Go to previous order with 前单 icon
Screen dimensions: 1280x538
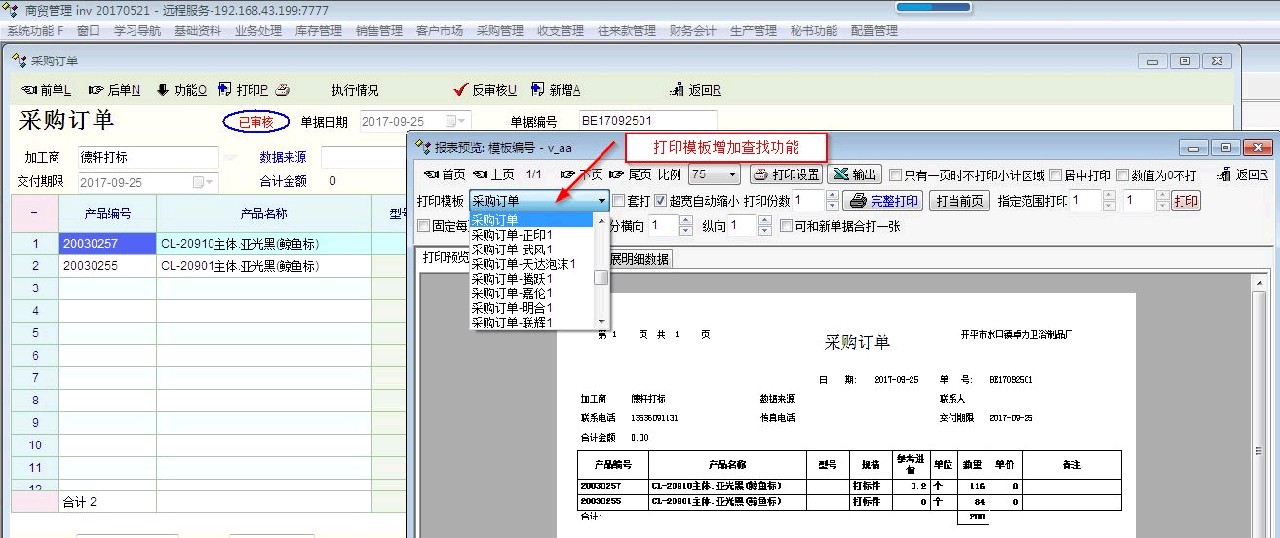pyautogui.click(x=28, y=90)
